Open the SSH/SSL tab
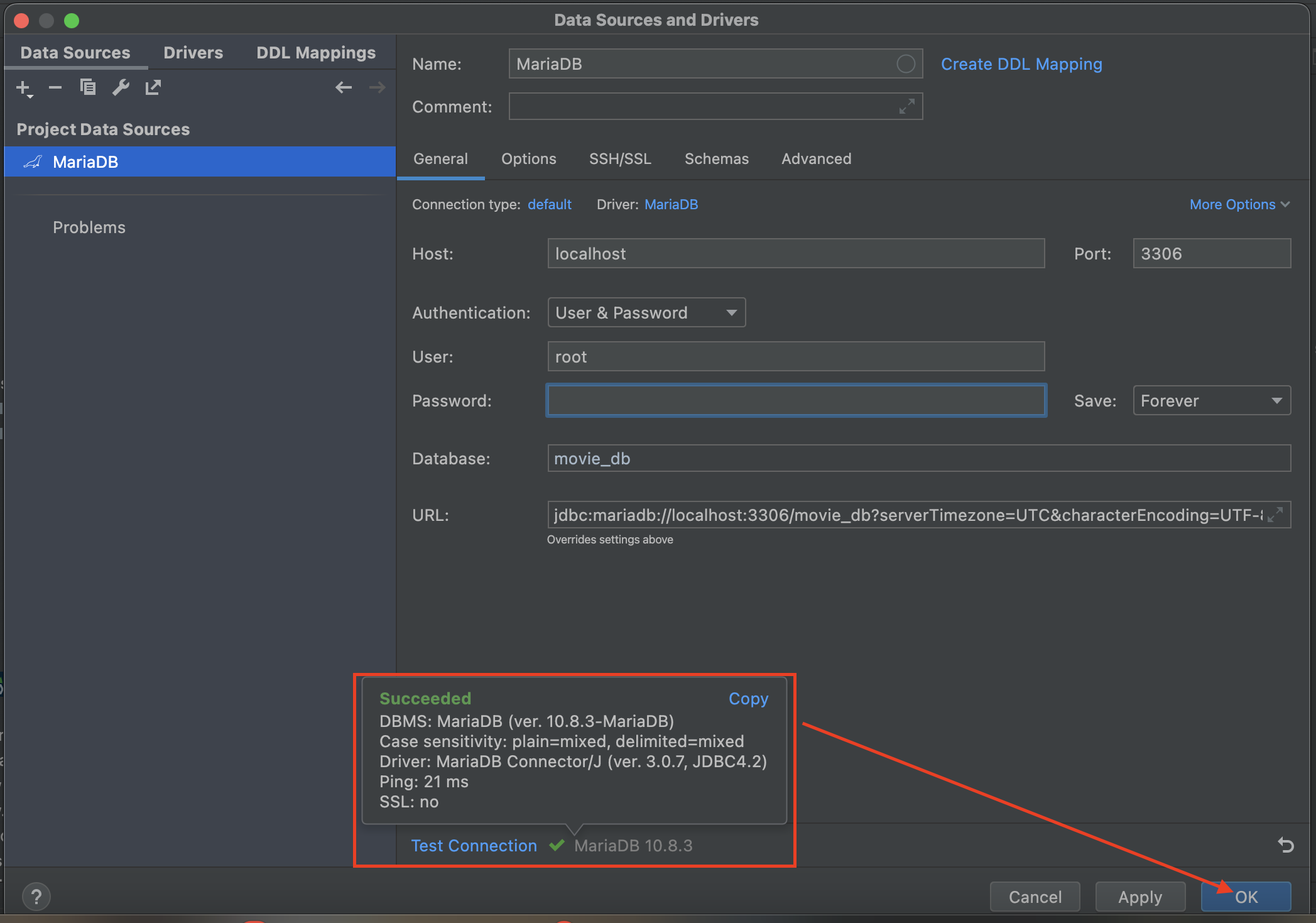The width and height of the screenshot is (1316, 923). click(x=620, y=159)
